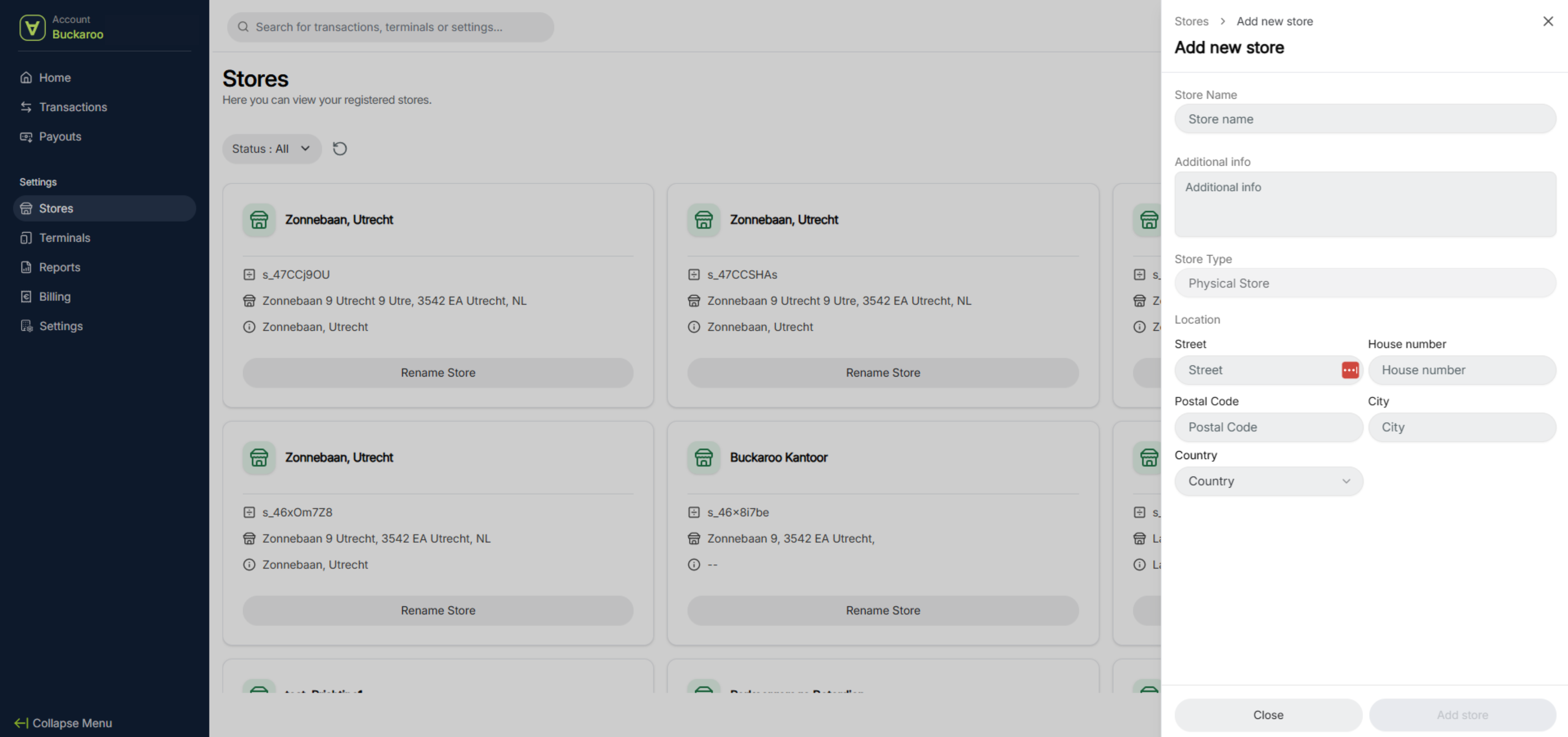Click the Store Type field showing Physical Store

pyautogui.click(x=1365, y=283)
